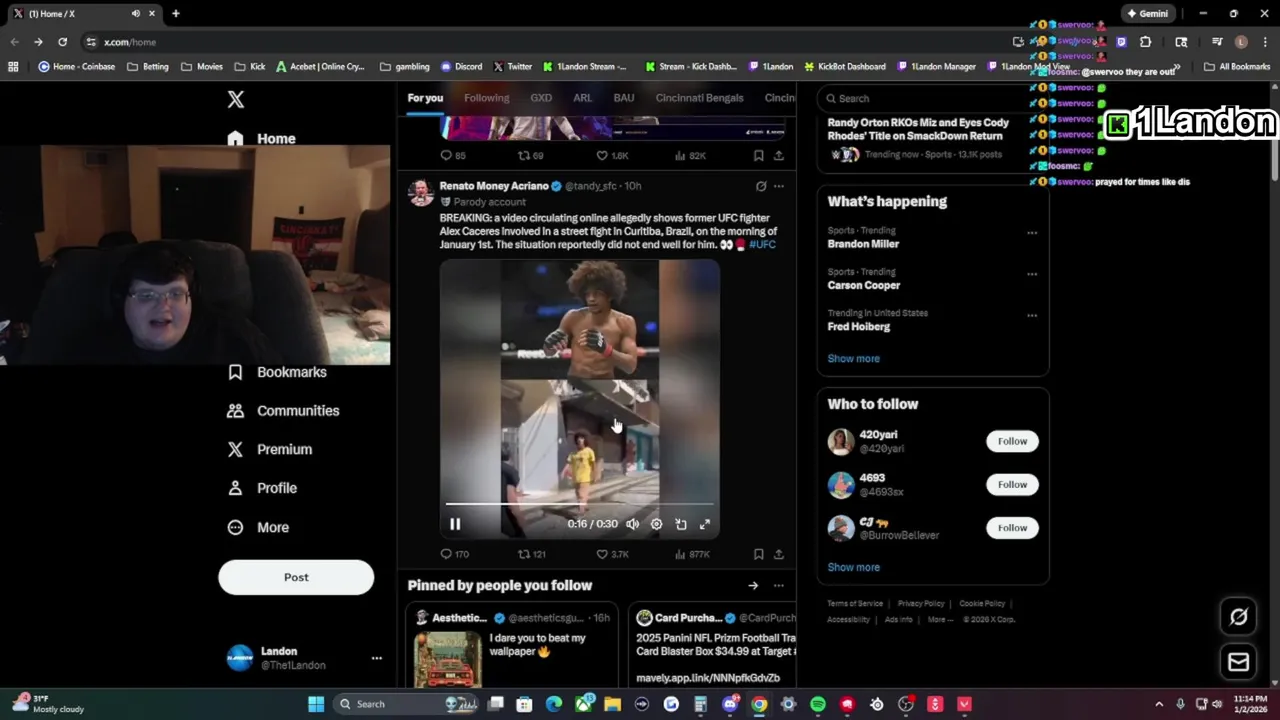The image size is (1280, 720).
Task: Open the Randy Orton RKOs Miz story
Action: pos(918,129)
